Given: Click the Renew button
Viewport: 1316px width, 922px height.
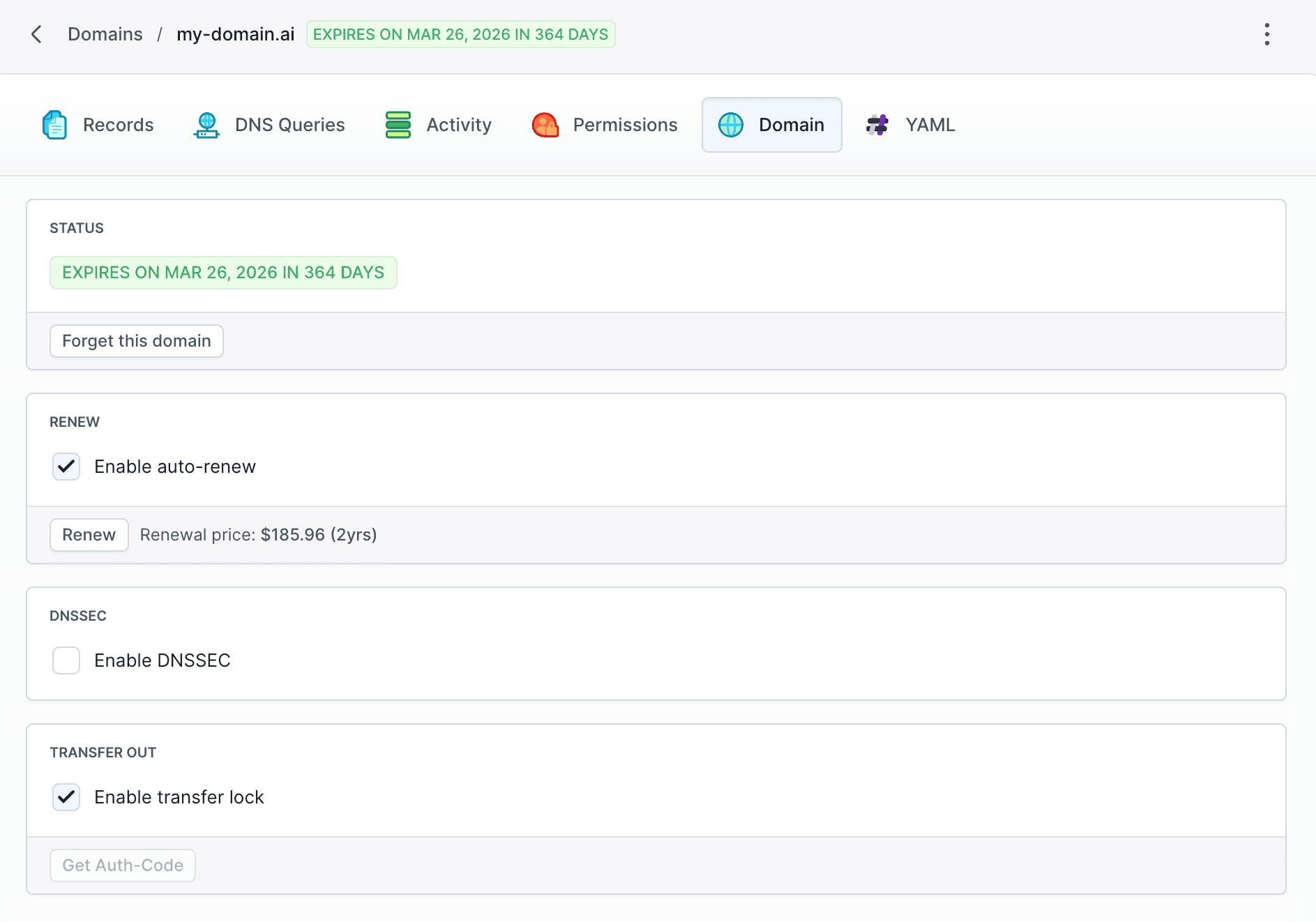Looking at the screenshot, I should click(x=89, y=535).
